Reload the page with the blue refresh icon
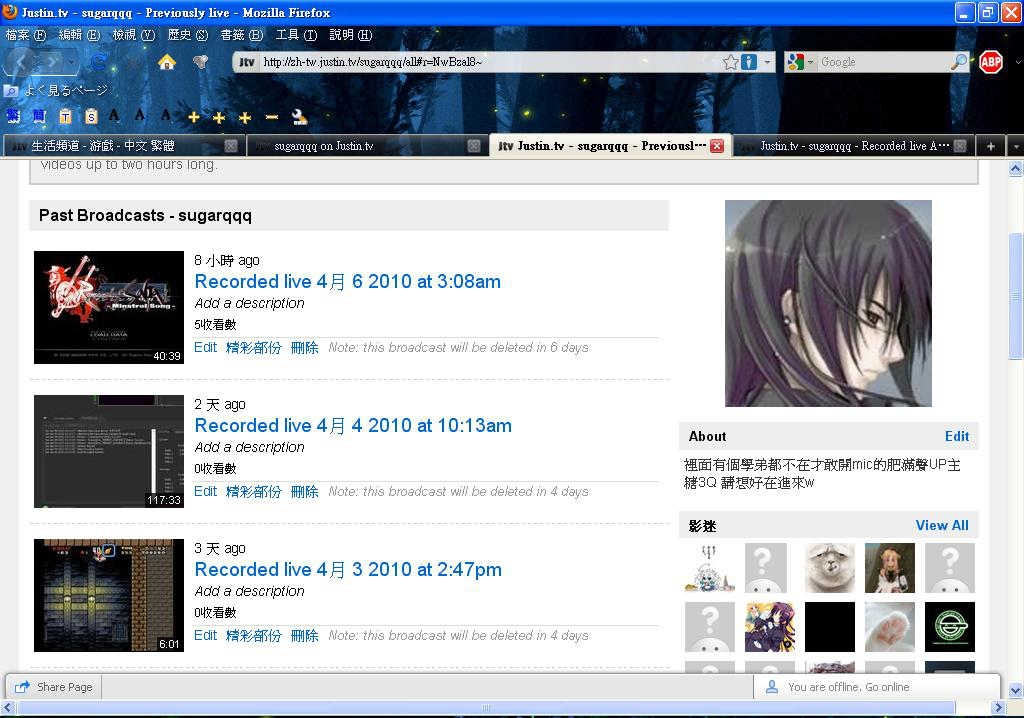 click(x=99, y=63)
